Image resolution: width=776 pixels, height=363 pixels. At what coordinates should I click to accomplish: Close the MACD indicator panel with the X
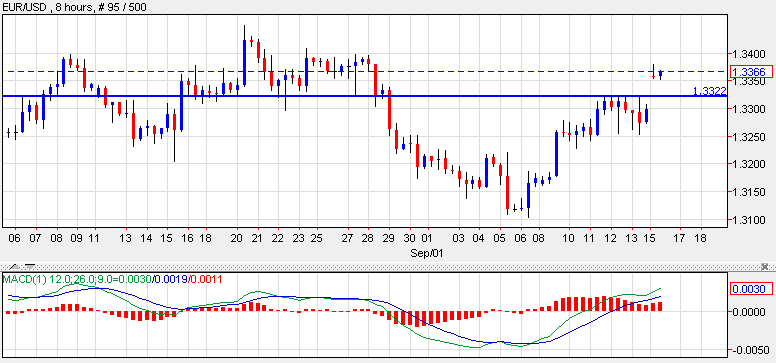[x=765, y=266]
